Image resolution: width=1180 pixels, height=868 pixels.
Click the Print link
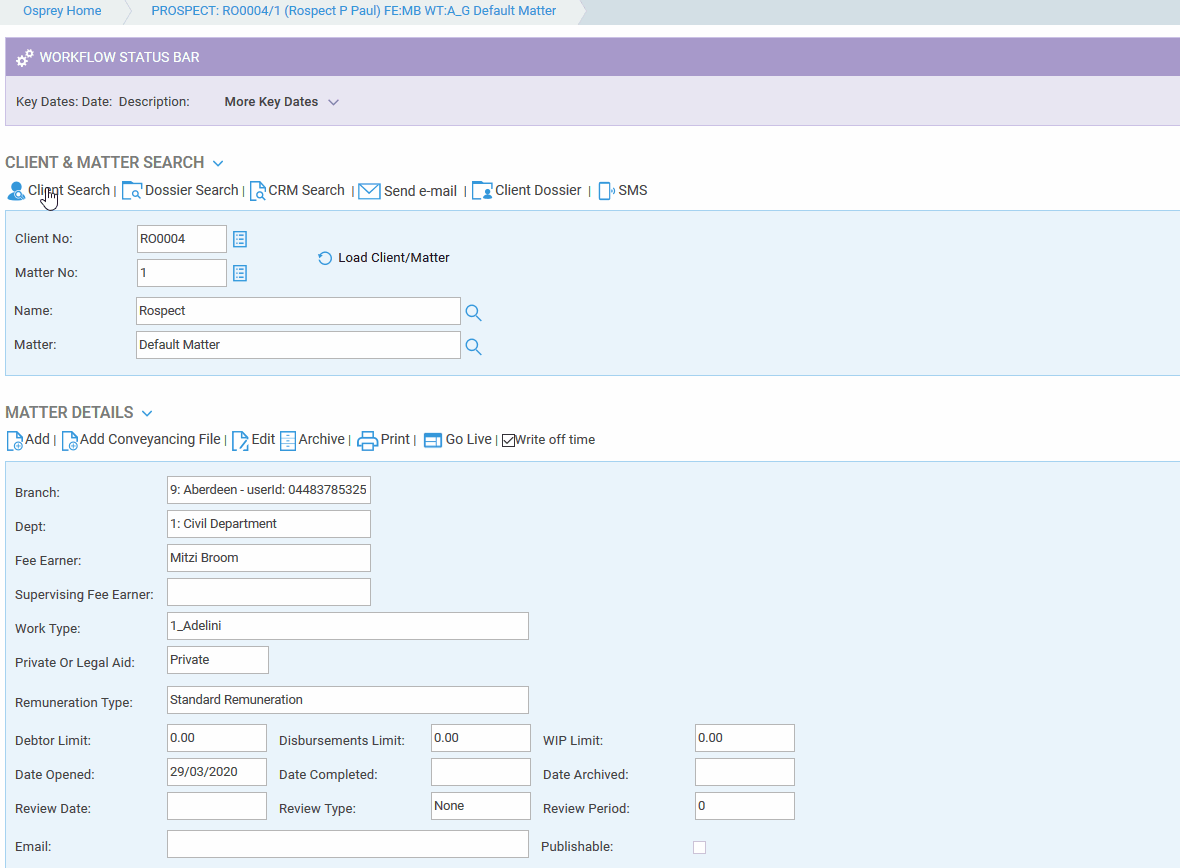click(395, 440)
